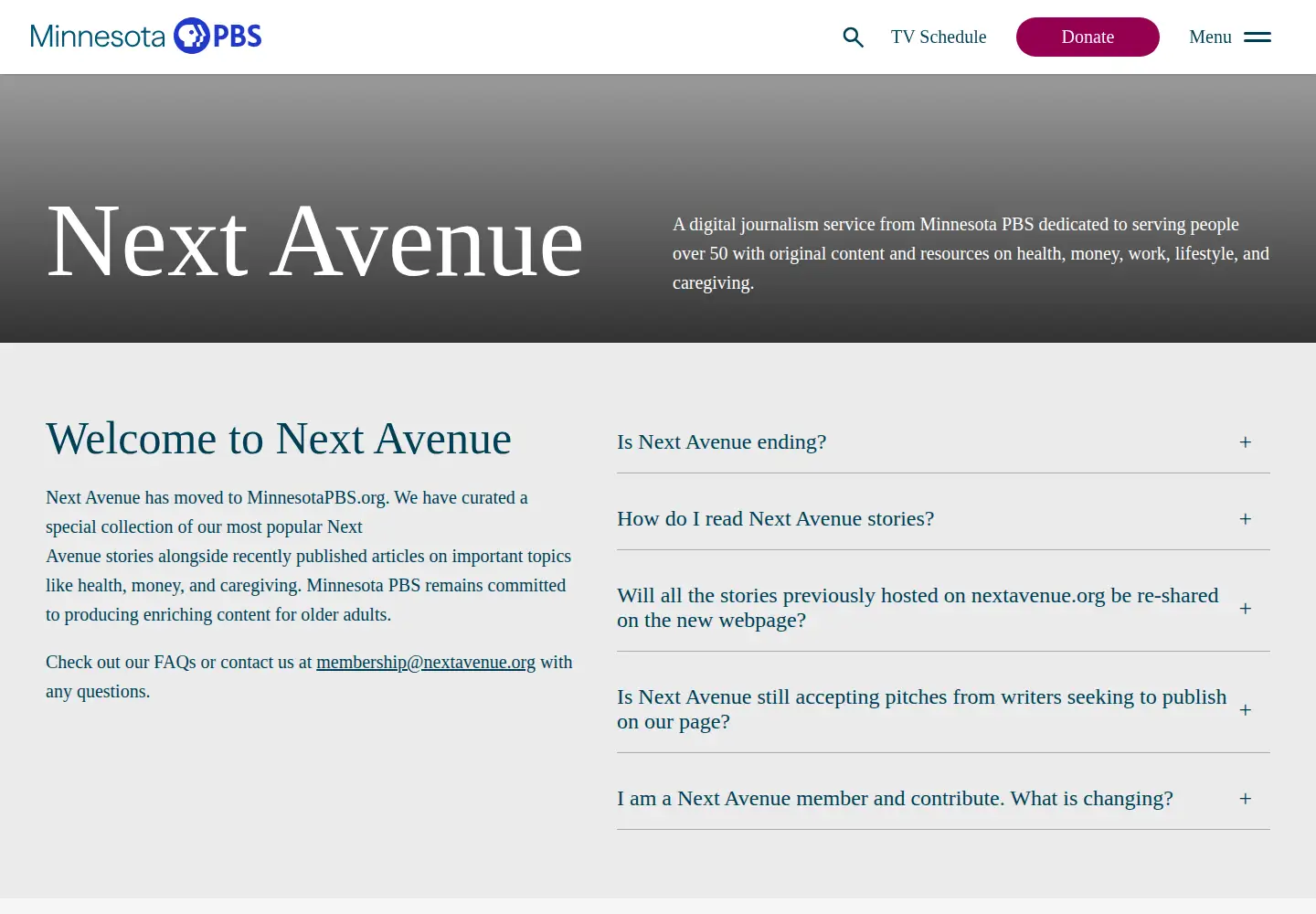Expand 'Is Next Avenue ending?' question

(943, 442)
